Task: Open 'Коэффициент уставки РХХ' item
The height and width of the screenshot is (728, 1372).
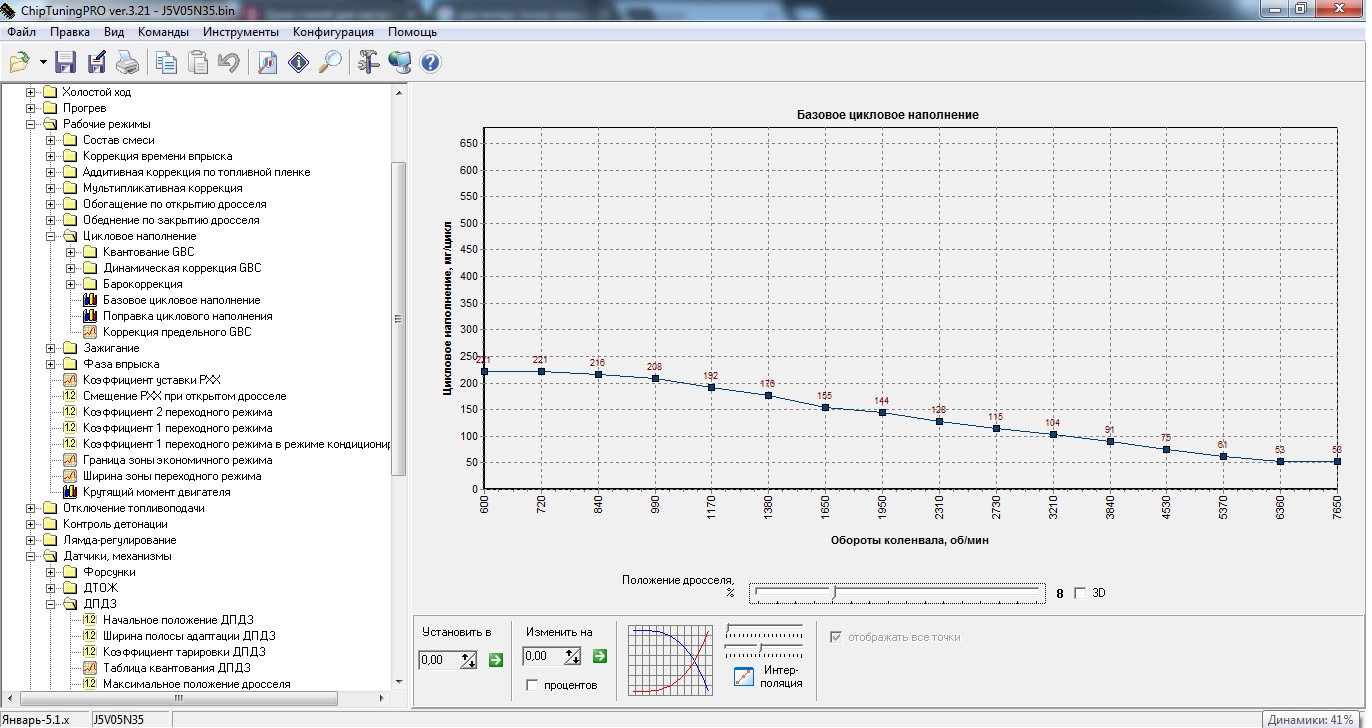Action: point(151,380)
